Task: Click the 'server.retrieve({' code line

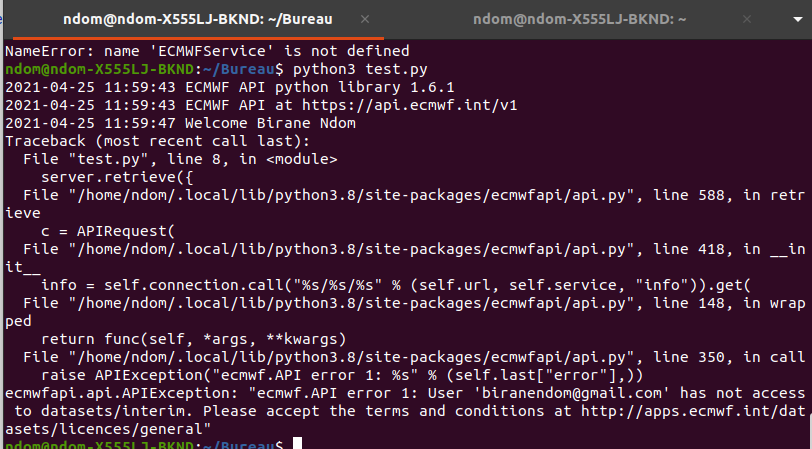Action: [x=117, y=177]
